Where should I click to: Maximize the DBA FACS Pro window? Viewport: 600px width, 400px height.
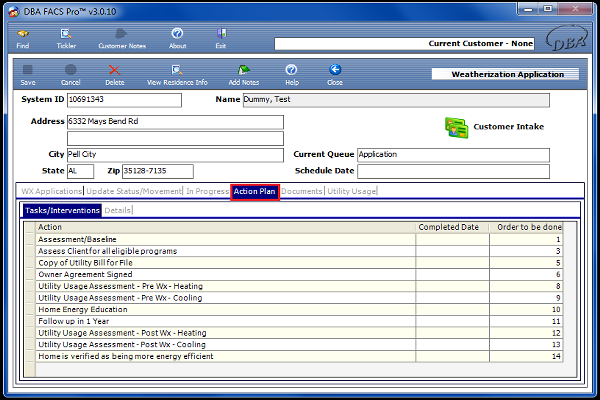coord(548,8)
